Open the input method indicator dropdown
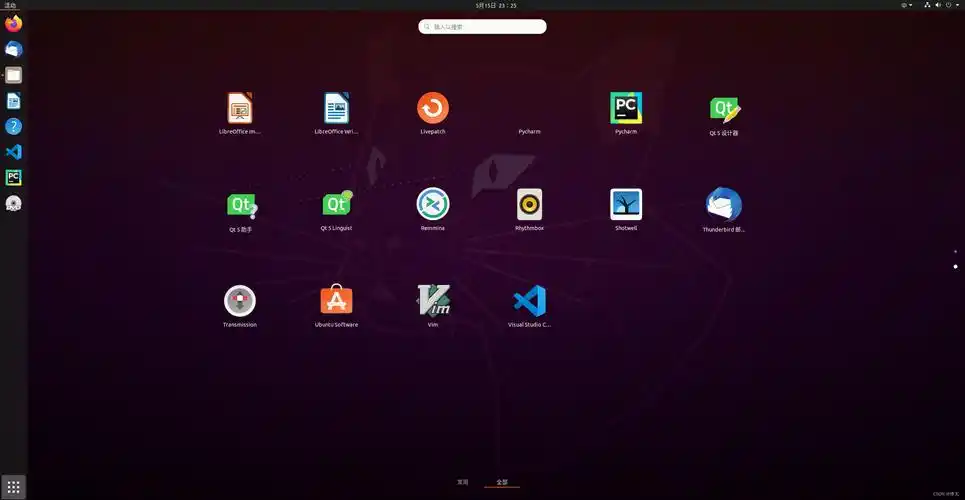The image size is (965, 500). coord(907,5)
